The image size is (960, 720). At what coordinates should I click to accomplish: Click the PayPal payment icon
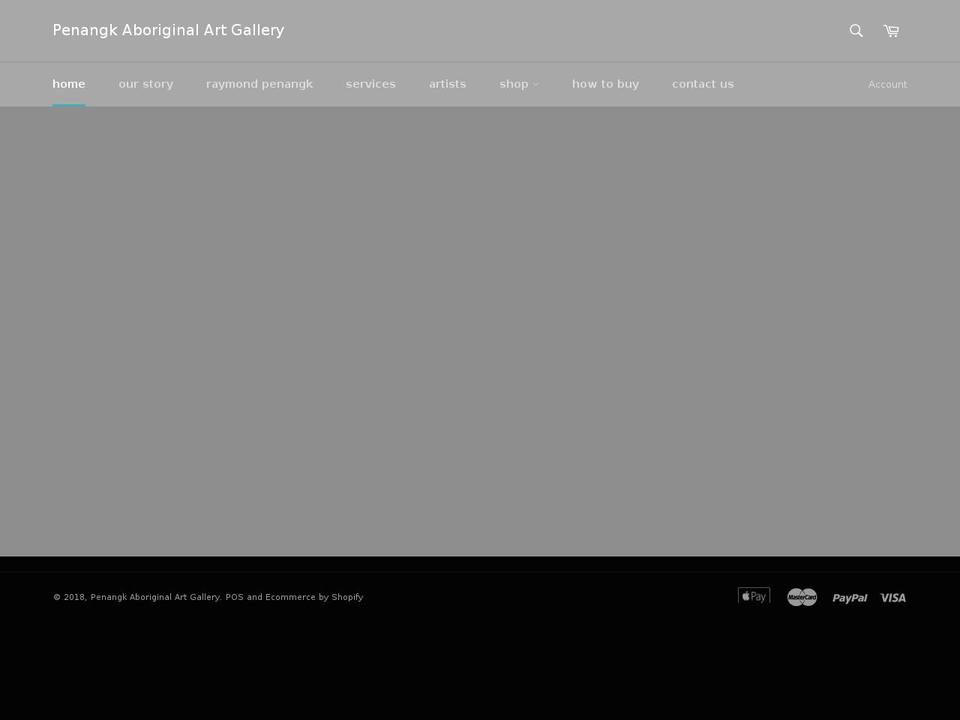(x=850, y=598)
